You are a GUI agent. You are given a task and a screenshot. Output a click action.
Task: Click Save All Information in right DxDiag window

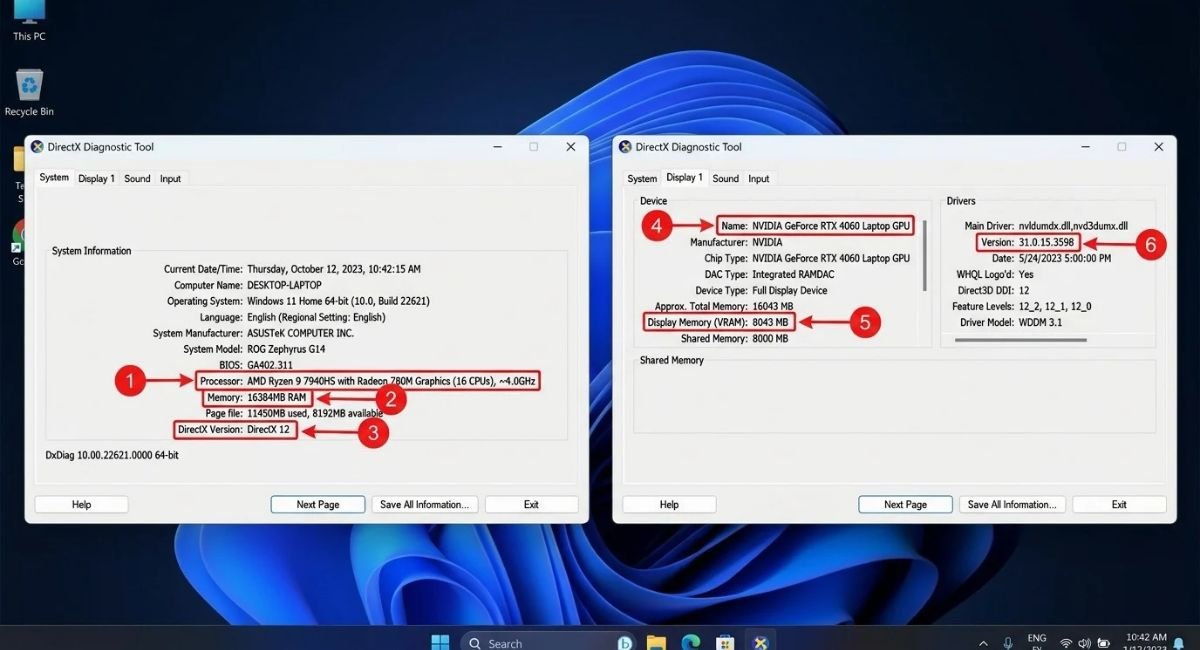point(1013,504)
